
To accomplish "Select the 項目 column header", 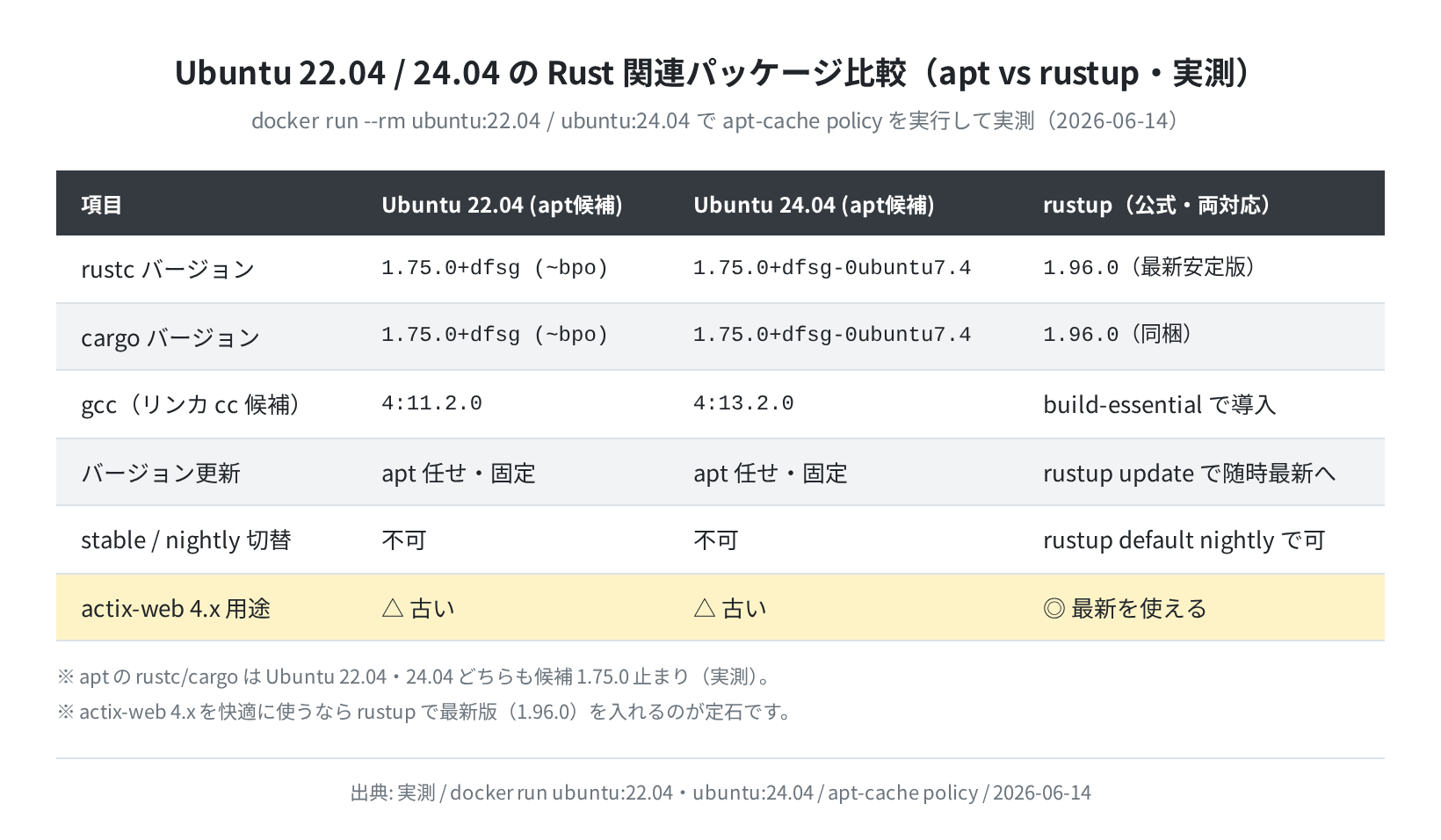I will (x=102, y=205).
